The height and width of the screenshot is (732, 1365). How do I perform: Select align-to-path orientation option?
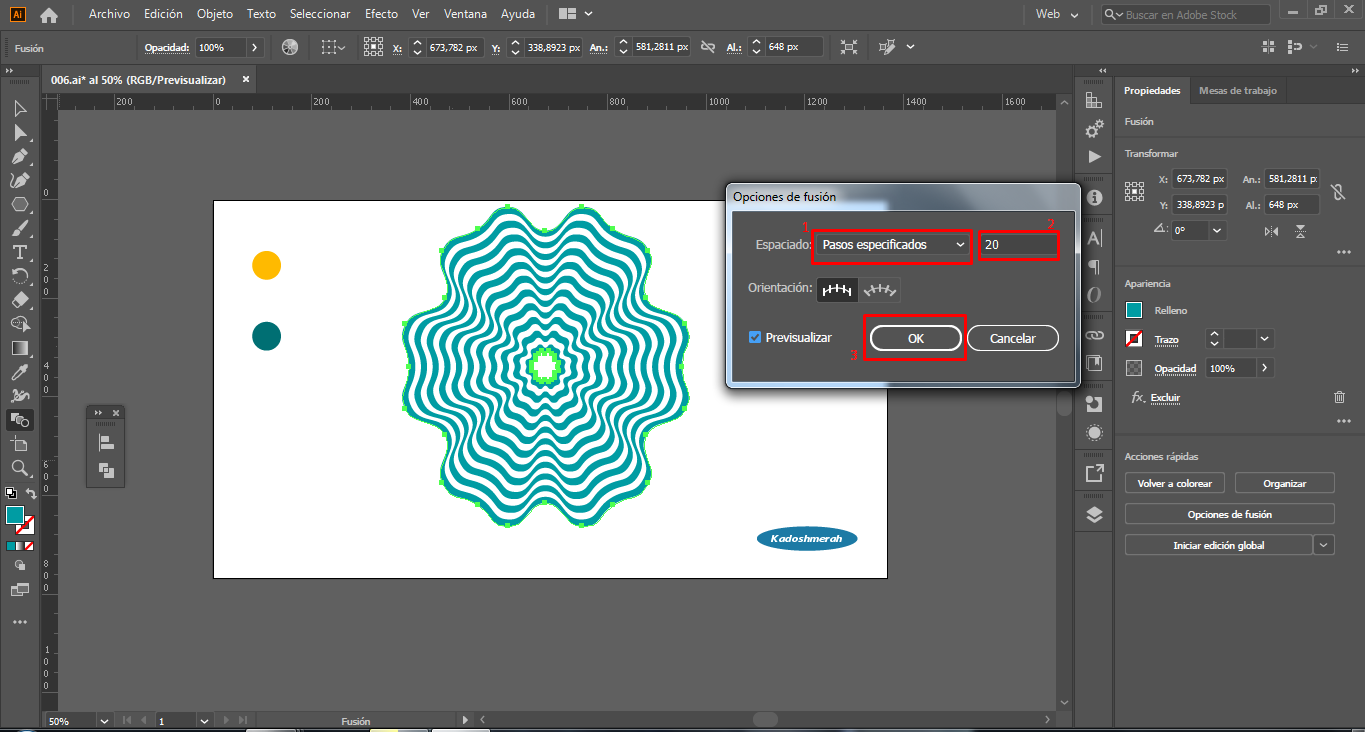tap(880, 289)
